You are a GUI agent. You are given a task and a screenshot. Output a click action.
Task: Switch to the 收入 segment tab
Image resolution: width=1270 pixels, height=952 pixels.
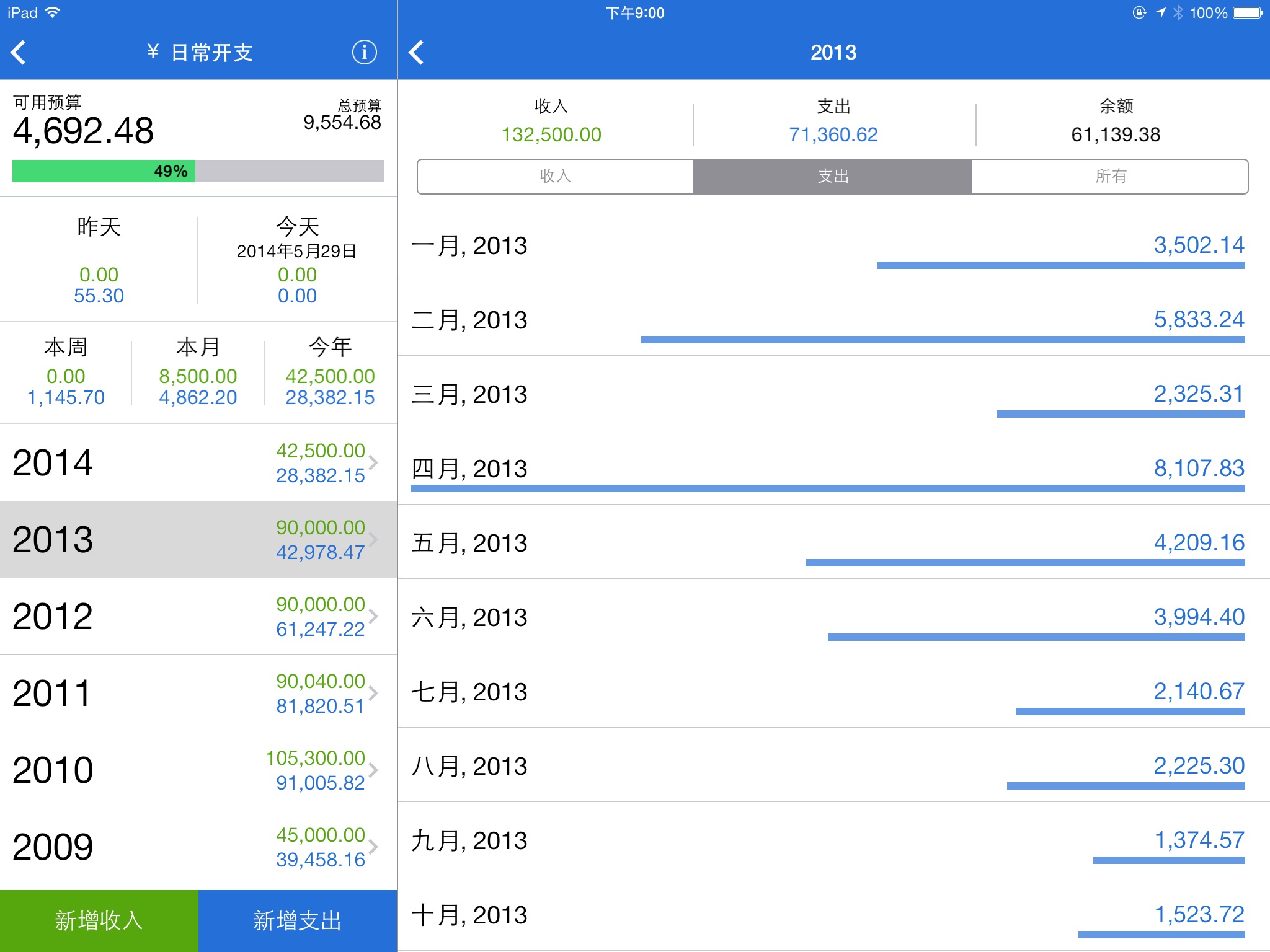pyautogui.click(x=555, y=177)
